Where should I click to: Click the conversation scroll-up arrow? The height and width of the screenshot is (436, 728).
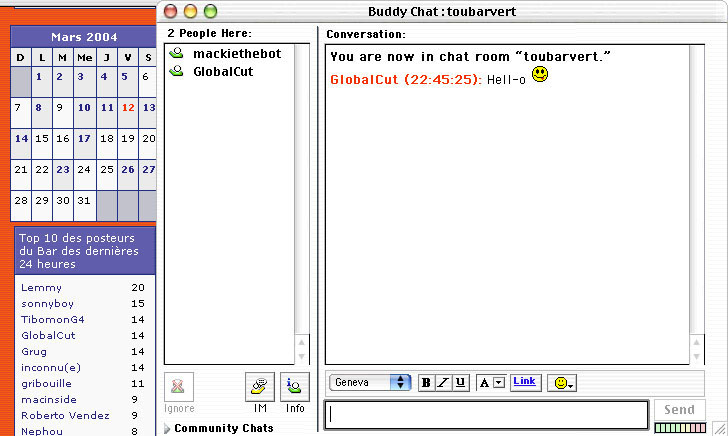[696, 342]
